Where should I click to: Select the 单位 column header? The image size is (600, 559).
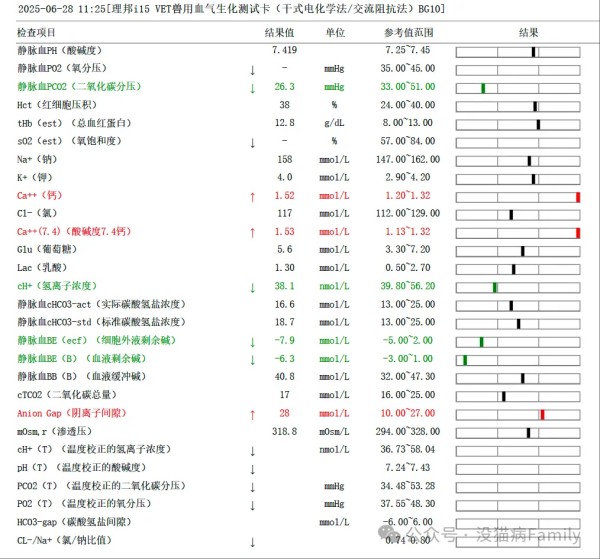335,33
